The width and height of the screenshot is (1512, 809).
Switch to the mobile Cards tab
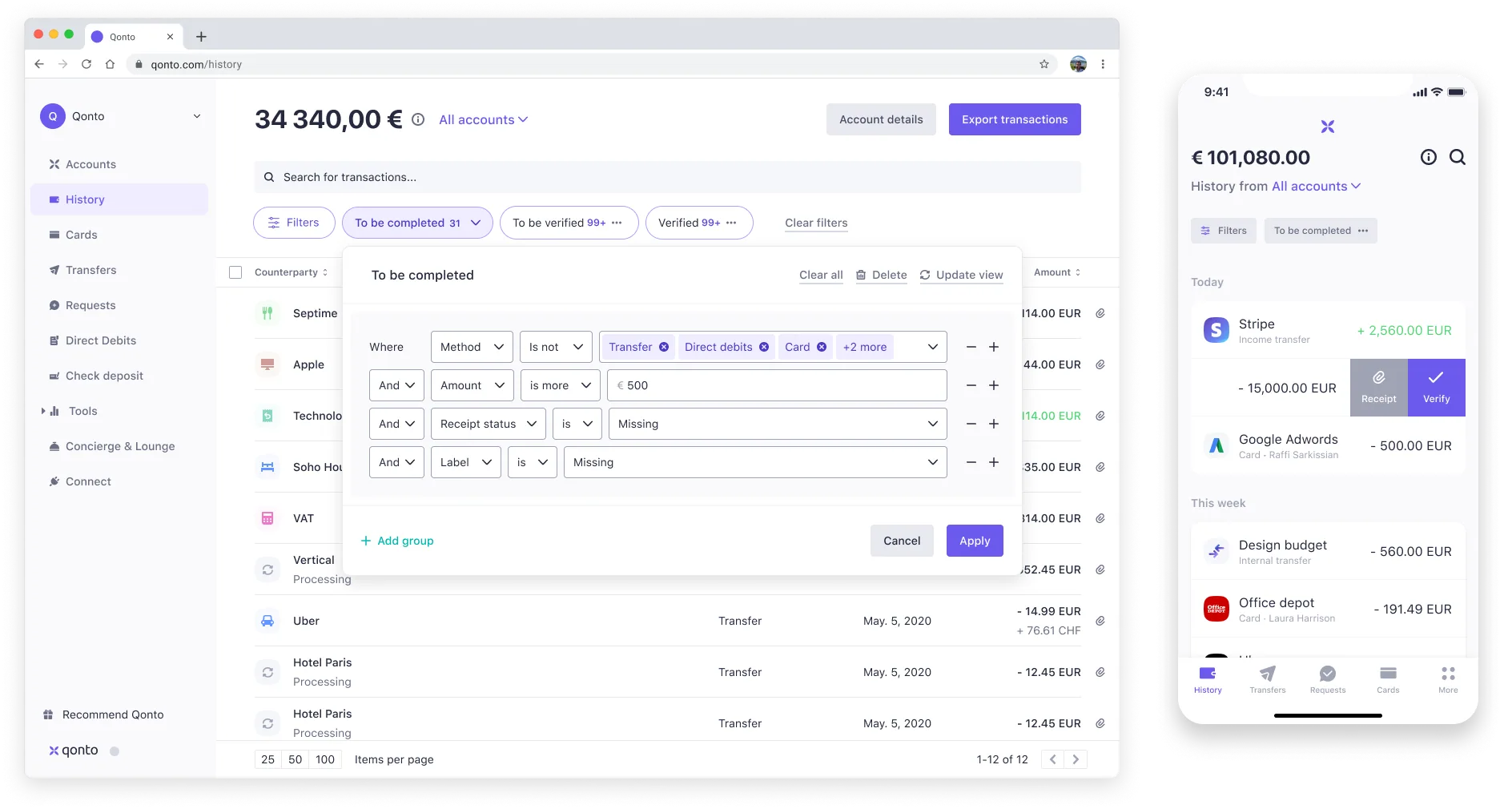[x=1388, y=679]
